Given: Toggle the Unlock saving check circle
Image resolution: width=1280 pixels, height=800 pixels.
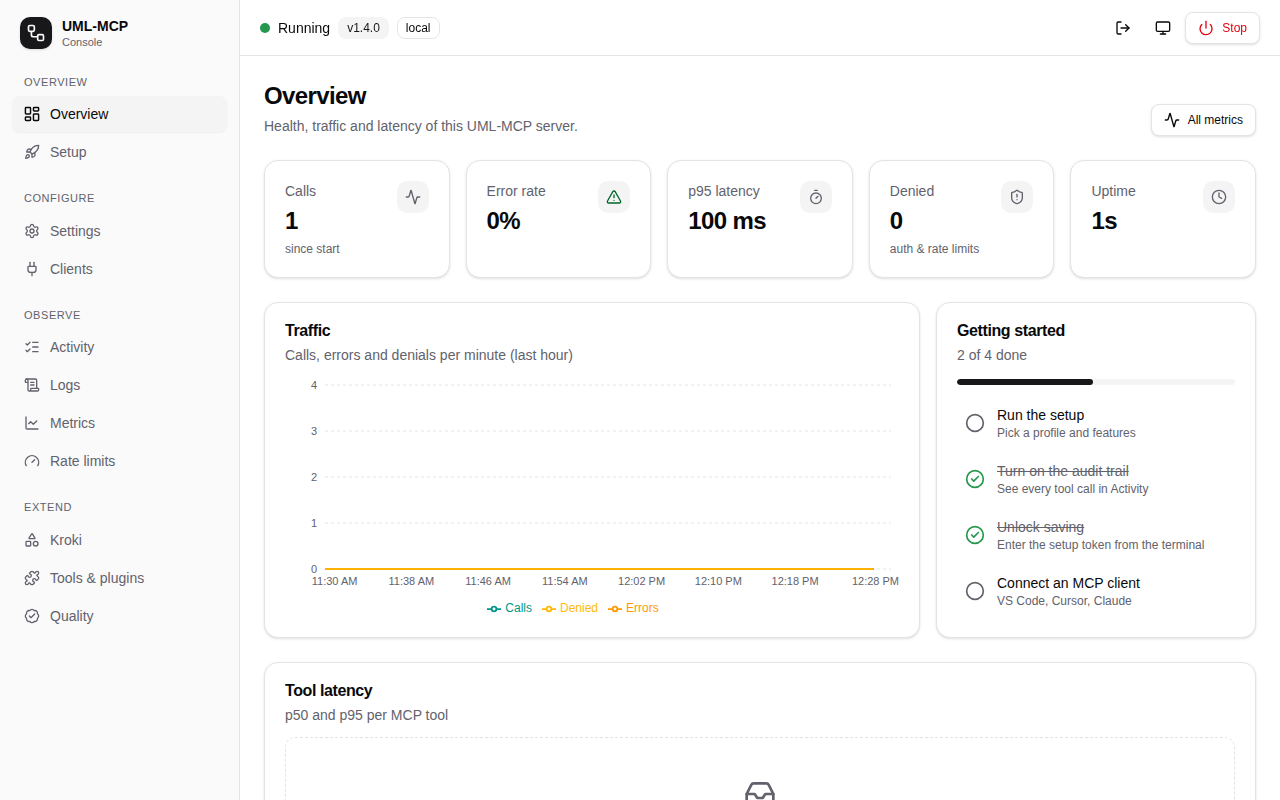Looking at the screenshot, I should coord(975,535).
